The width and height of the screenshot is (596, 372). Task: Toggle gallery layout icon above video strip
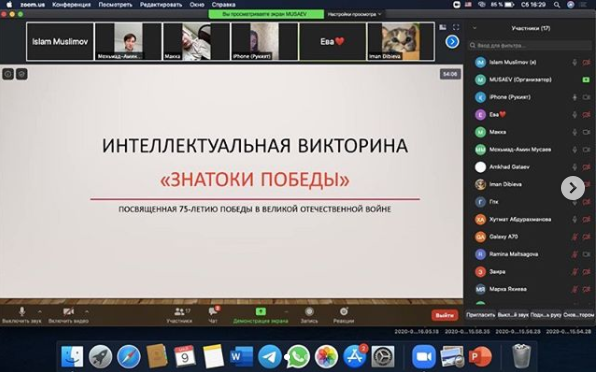[x=443, y=27]
